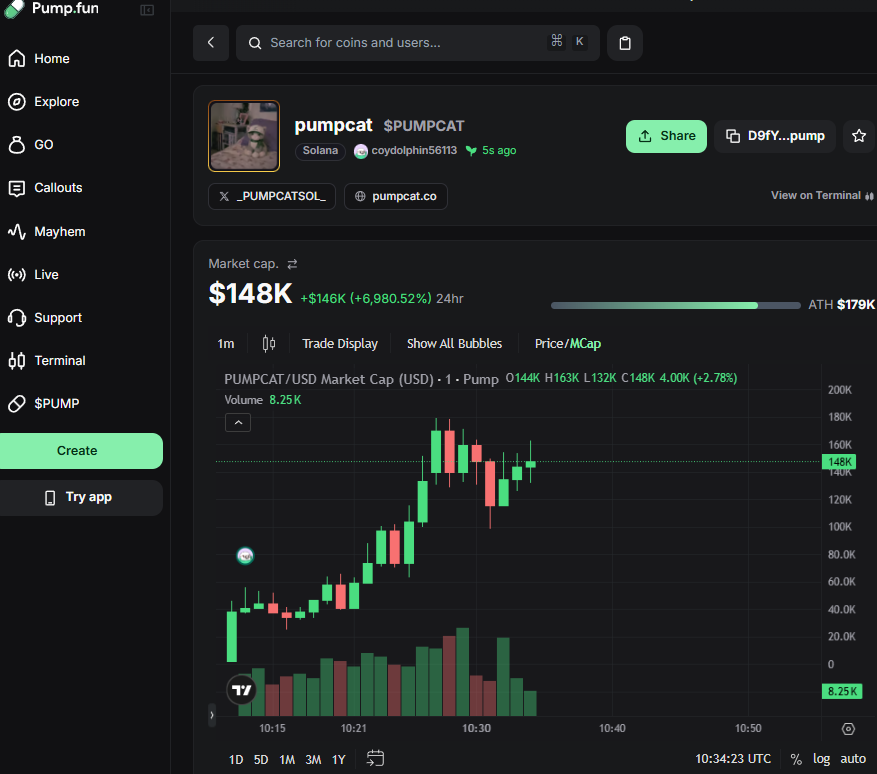877x774 pixels.
Task: Click the PUMPCAT/USD Market Cap title
Action: point(329,379)
